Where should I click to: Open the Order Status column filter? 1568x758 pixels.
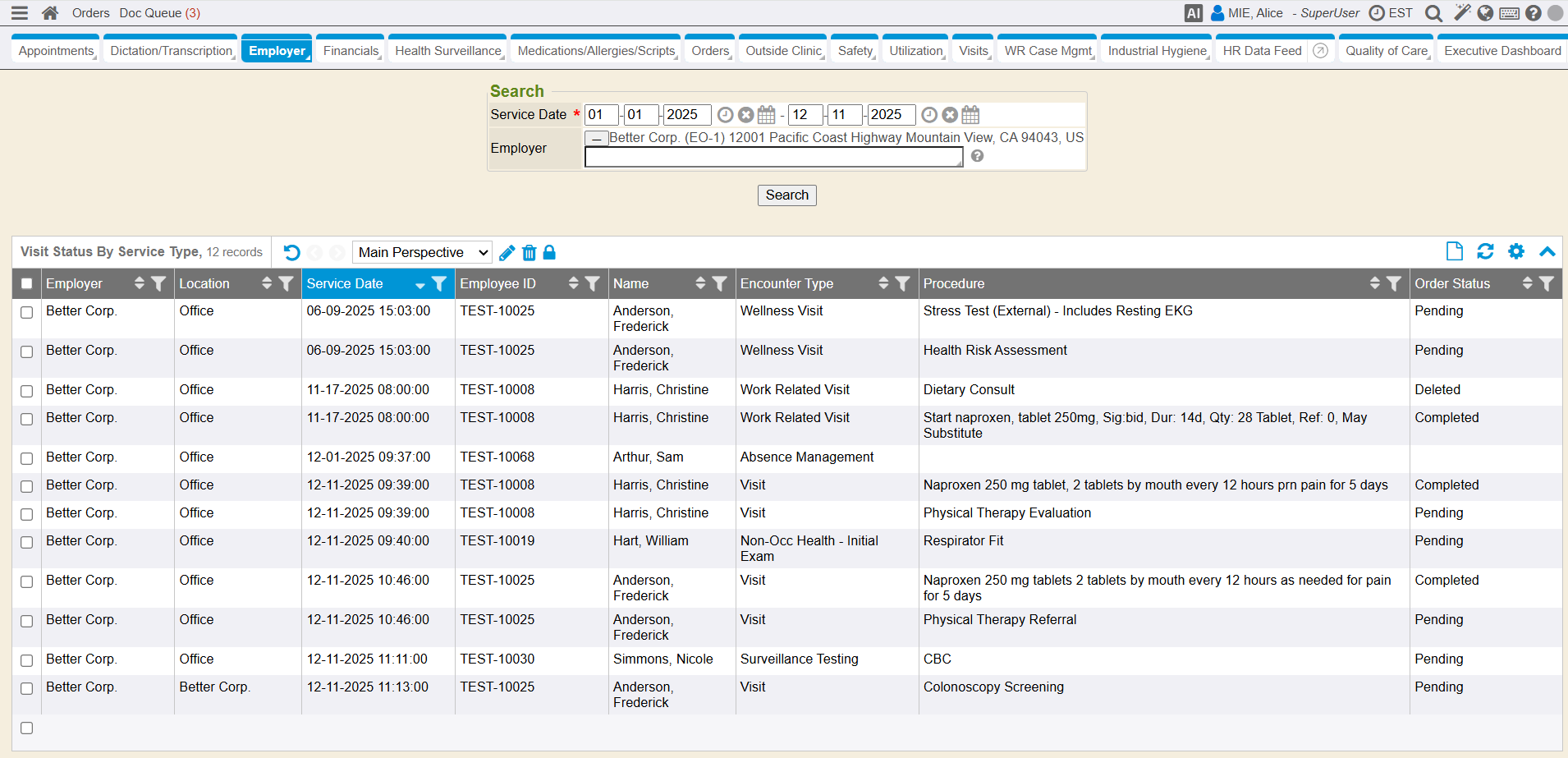click(1547, 283)
